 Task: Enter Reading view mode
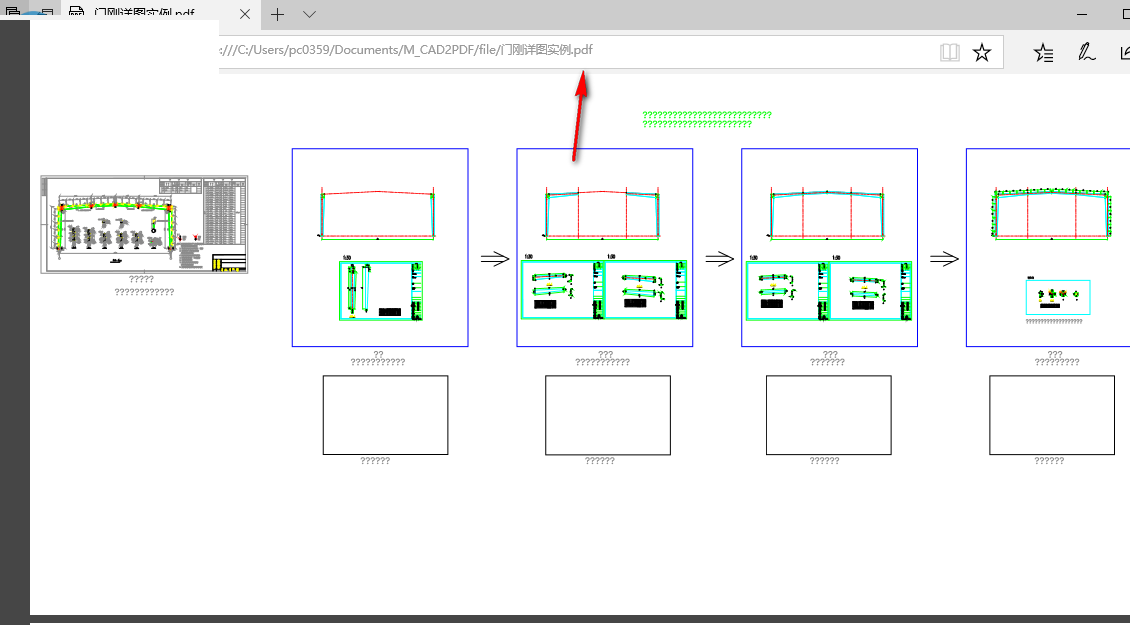point(948,51)
